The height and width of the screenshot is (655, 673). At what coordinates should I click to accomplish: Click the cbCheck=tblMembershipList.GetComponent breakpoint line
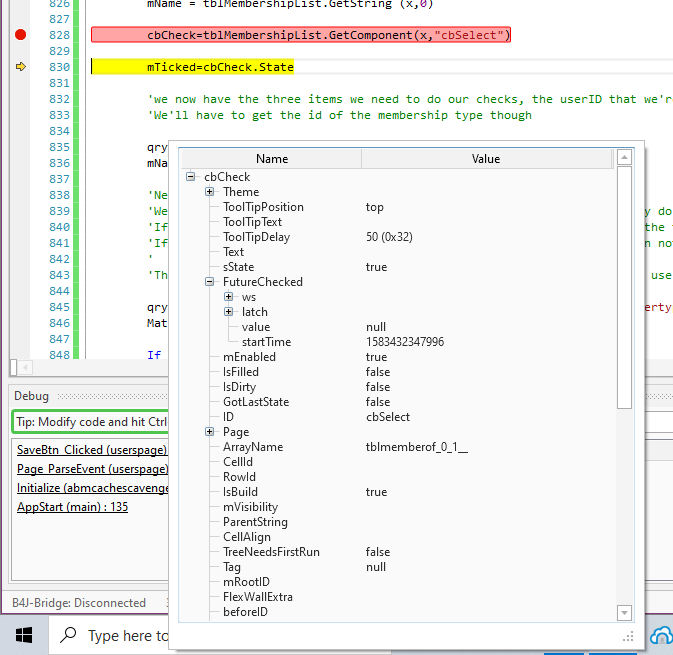coord(301,35)
